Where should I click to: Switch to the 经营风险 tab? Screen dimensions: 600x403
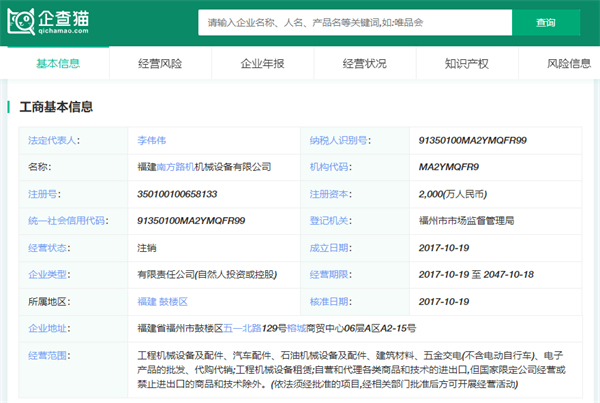click(x=160, y=64)
